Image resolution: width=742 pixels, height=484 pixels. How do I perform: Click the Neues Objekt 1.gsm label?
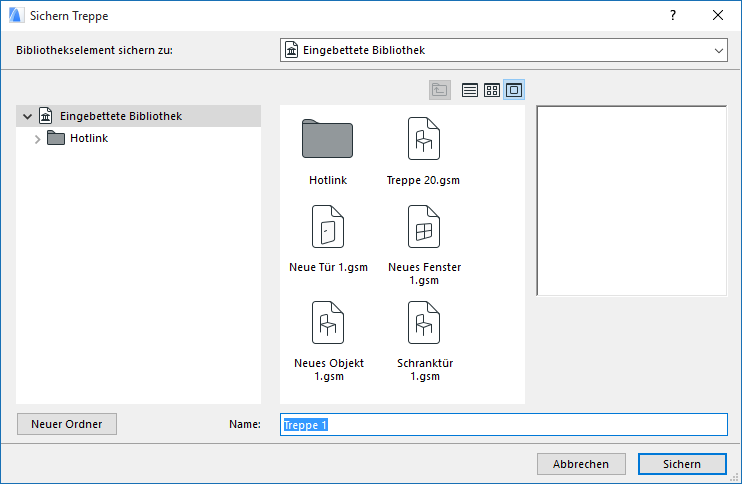click(329, 370)
